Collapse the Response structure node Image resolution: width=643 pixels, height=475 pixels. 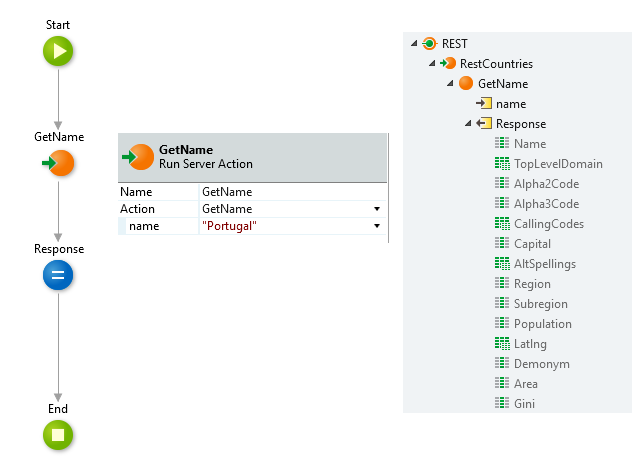coord(468,123)
